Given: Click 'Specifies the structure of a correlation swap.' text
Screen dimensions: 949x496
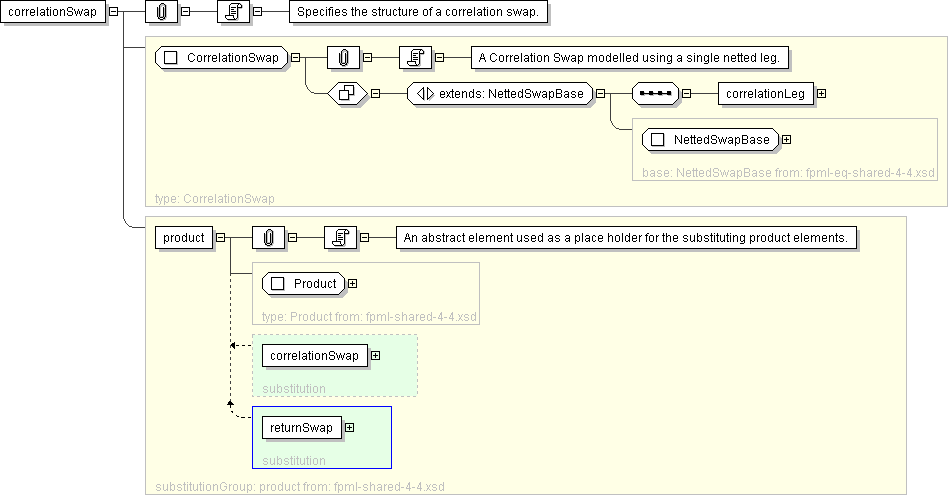Looking at the screenshot, I should [x=418, y=11].
